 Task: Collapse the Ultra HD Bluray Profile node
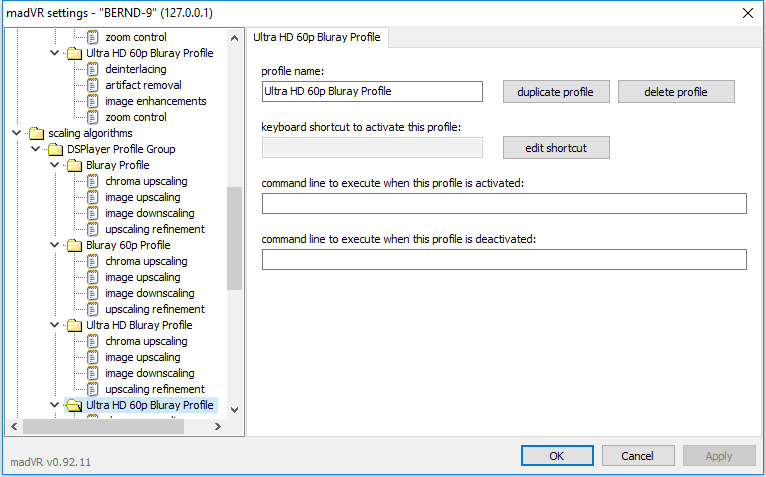(x=55, y=325)
